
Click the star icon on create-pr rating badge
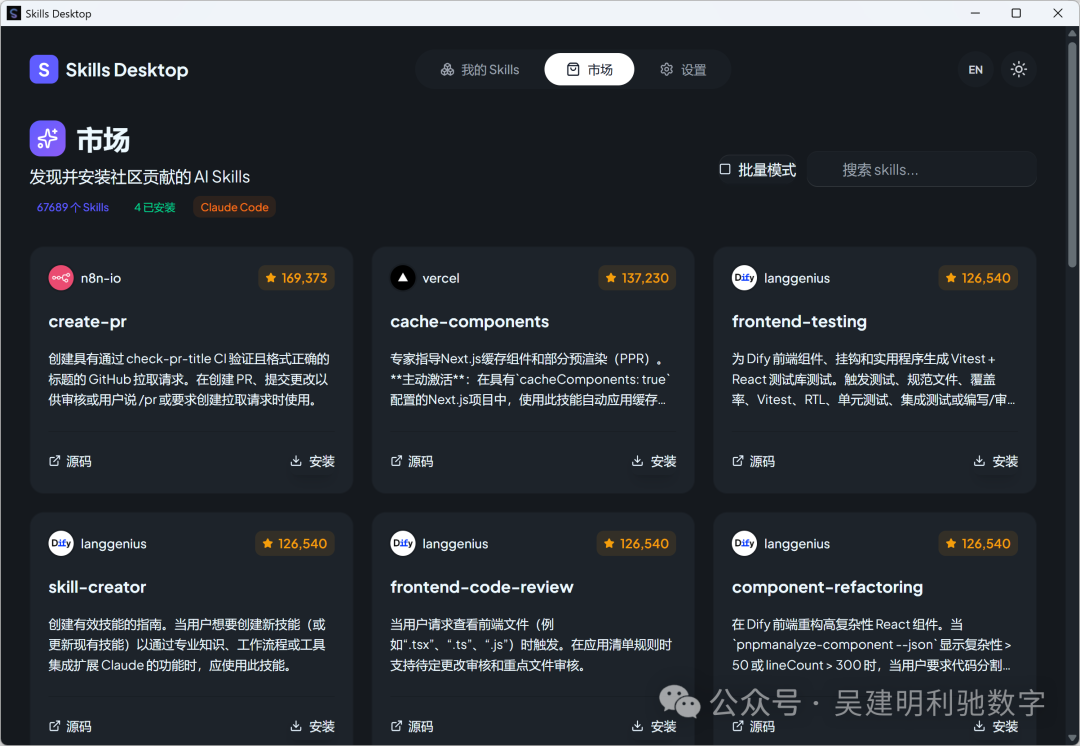click(269, 277)
